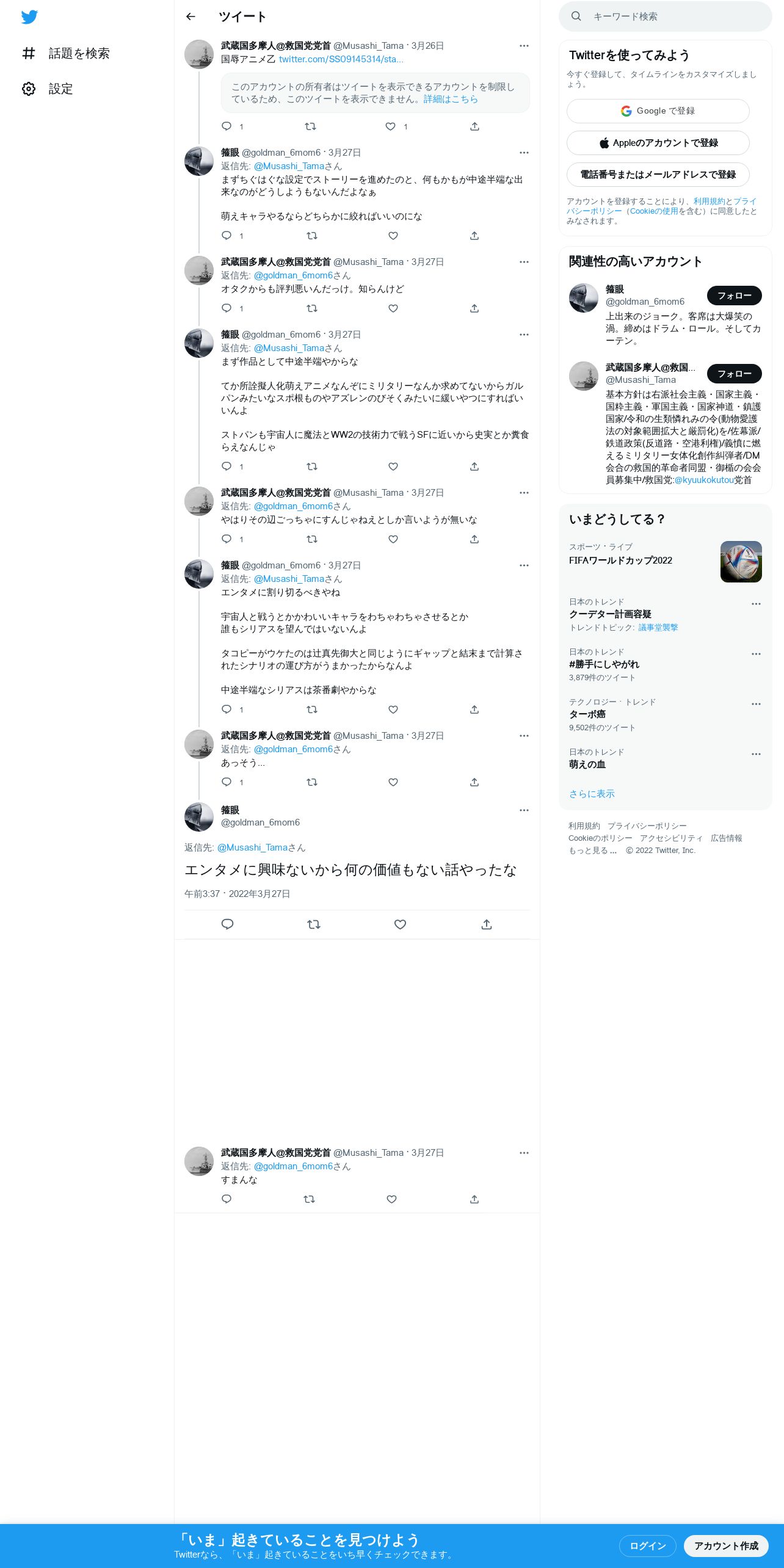Screen dimensions: 784x1568
Task: Sign up with Google で登録 button
Action: pyautogui.click(x=658, y=111)
